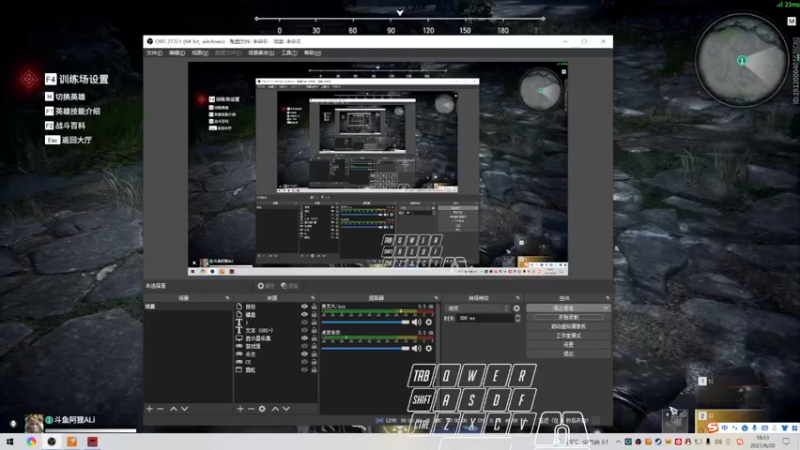
Task: Click 返回大厅 in the game overlay
Action: point(69,140)
